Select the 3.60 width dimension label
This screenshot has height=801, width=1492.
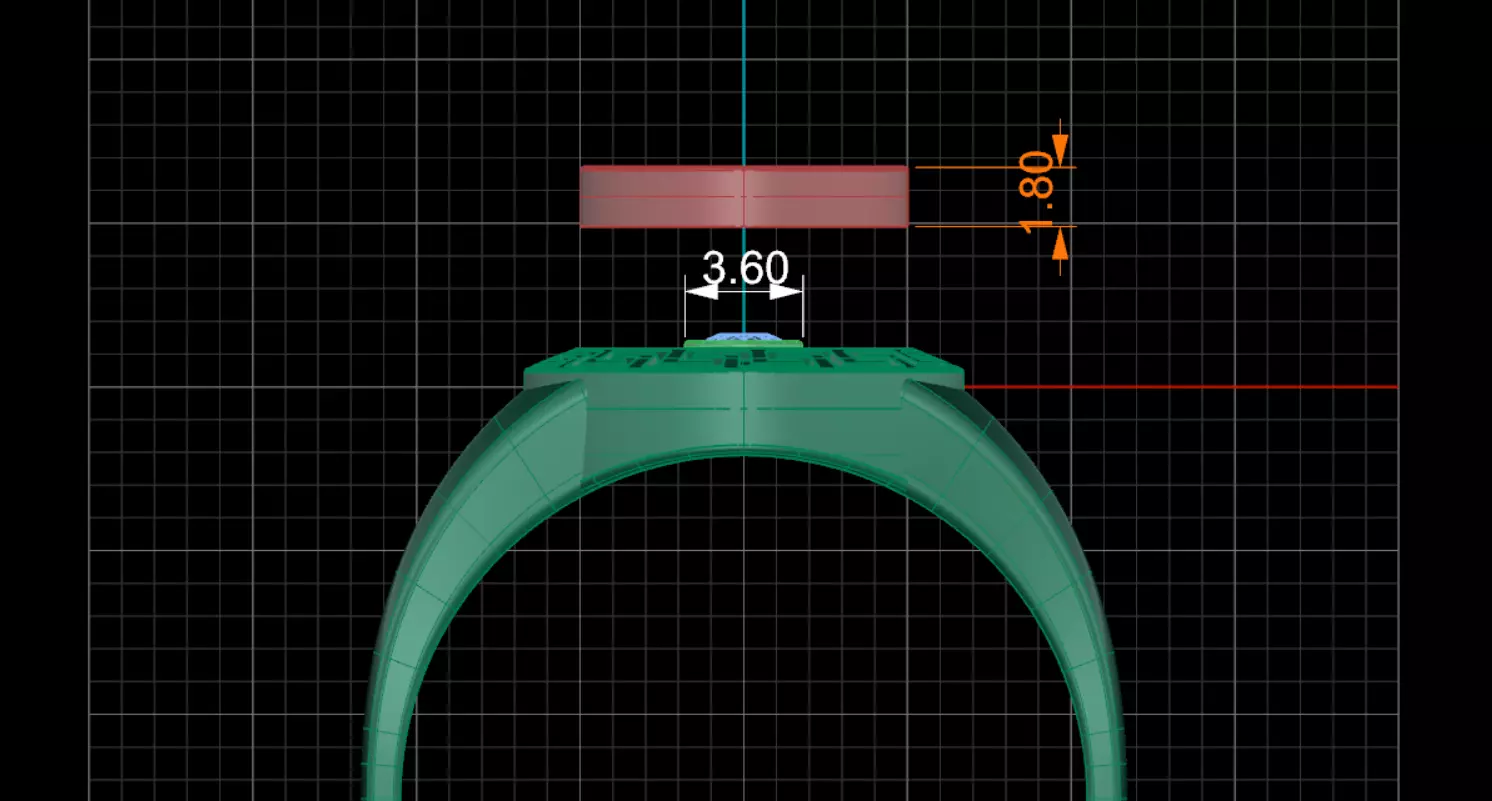click(x=745, y=268)
